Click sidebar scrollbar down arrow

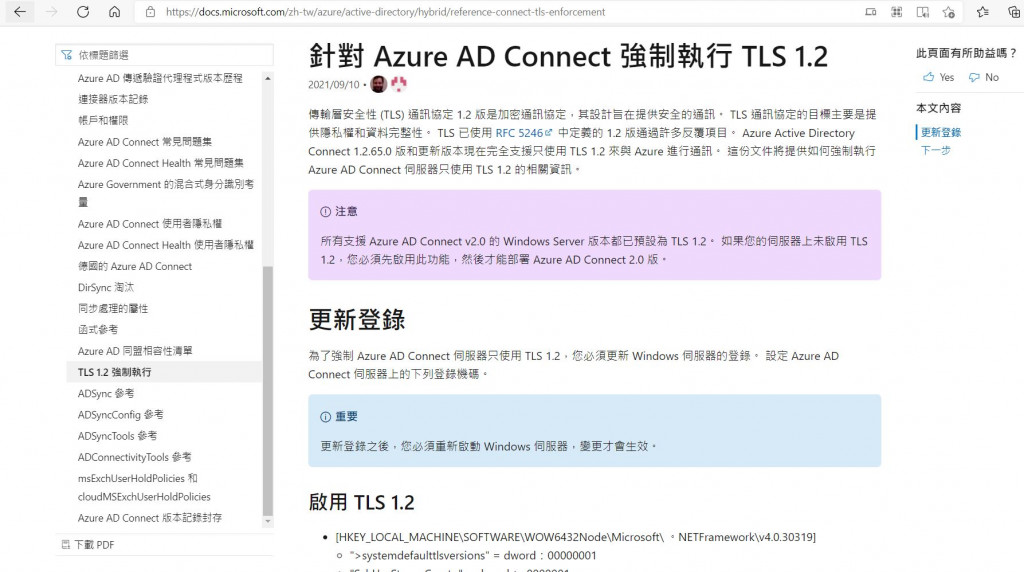(268, 521)
